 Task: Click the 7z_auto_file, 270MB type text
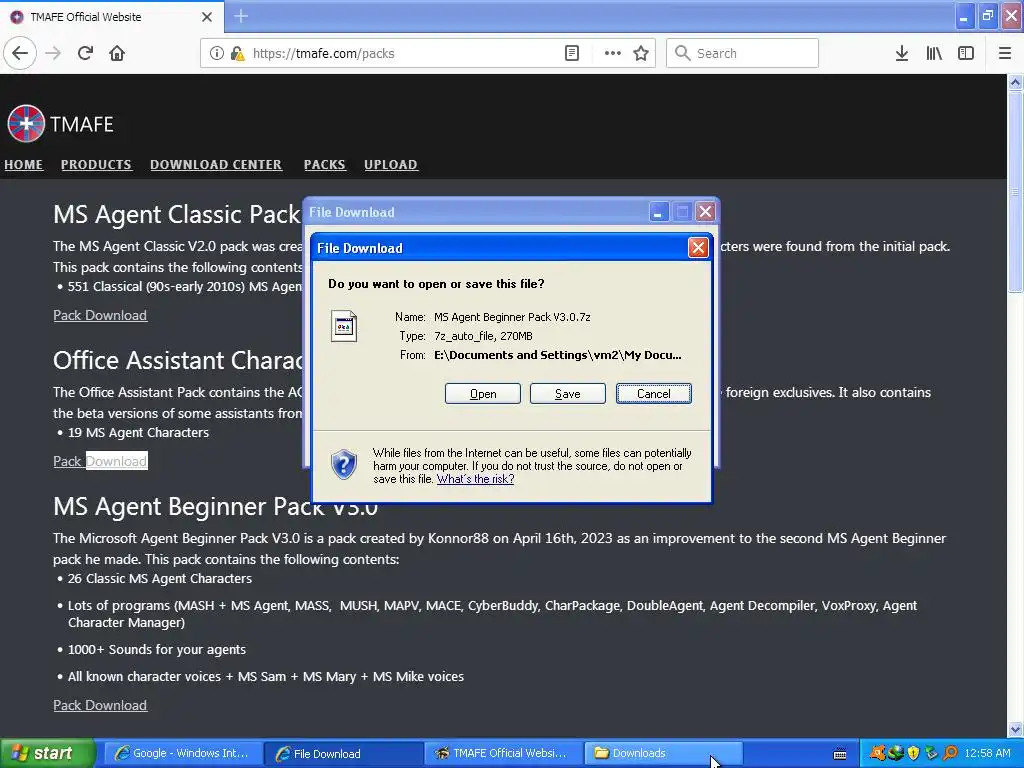point(483,336)
